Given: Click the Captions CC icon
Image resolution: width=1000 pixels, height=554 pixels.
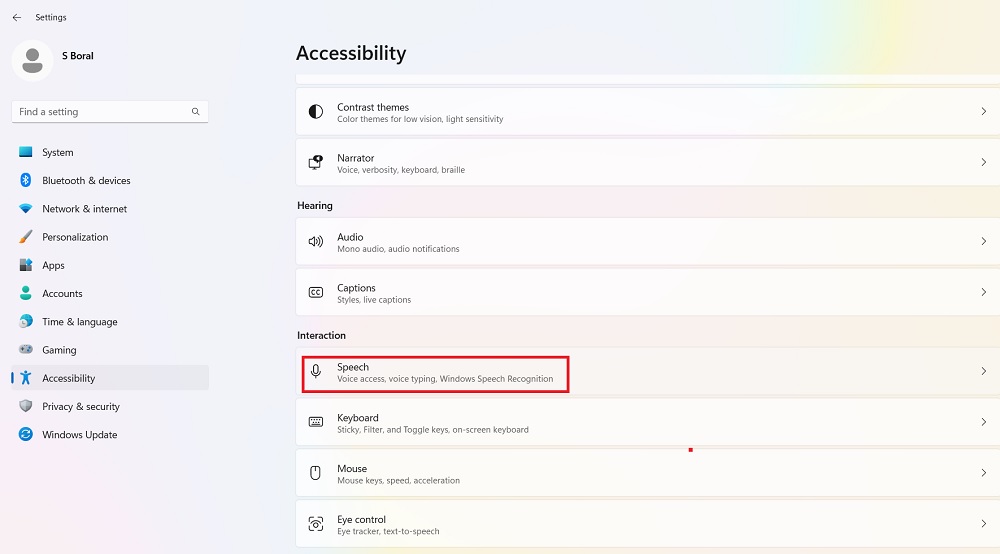Looking at the screenshot, I should (316, 292).
